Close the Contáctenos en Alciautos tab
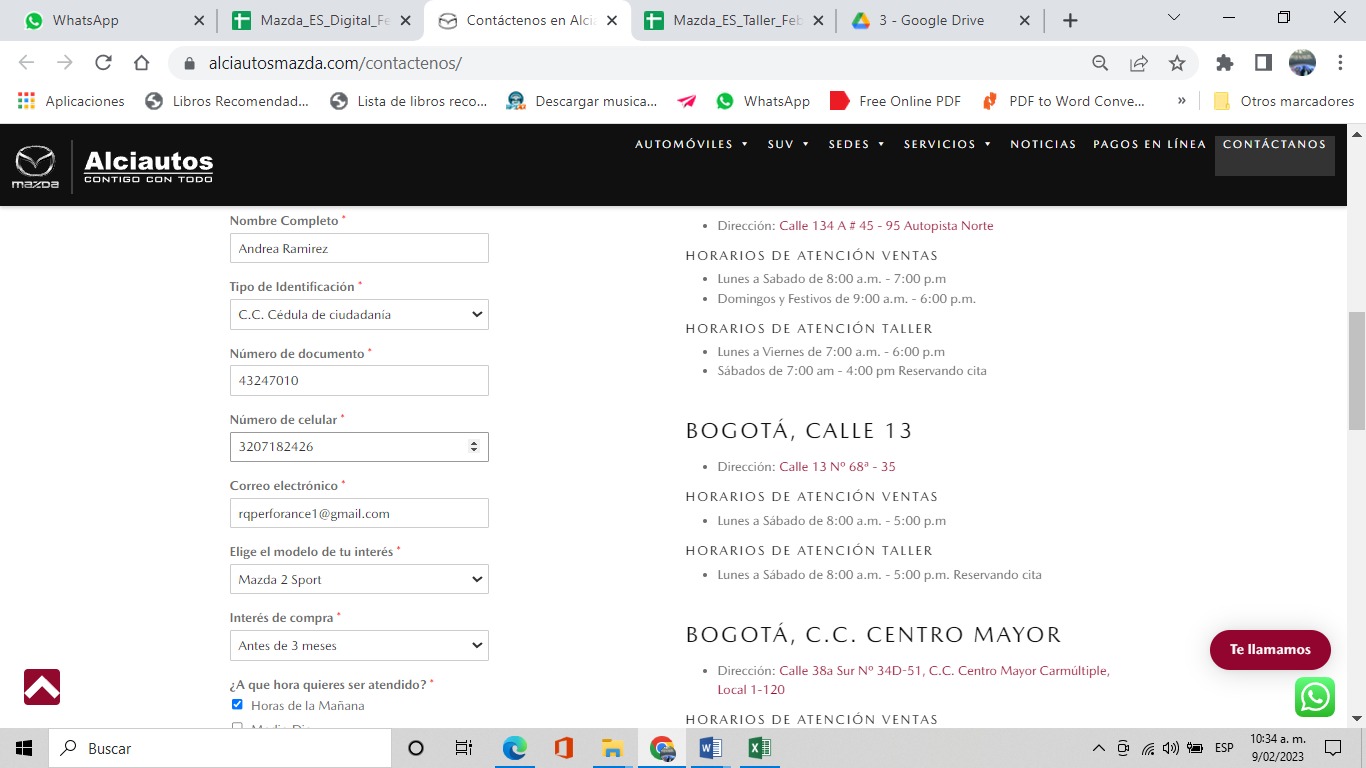 (x=612, y=21)
